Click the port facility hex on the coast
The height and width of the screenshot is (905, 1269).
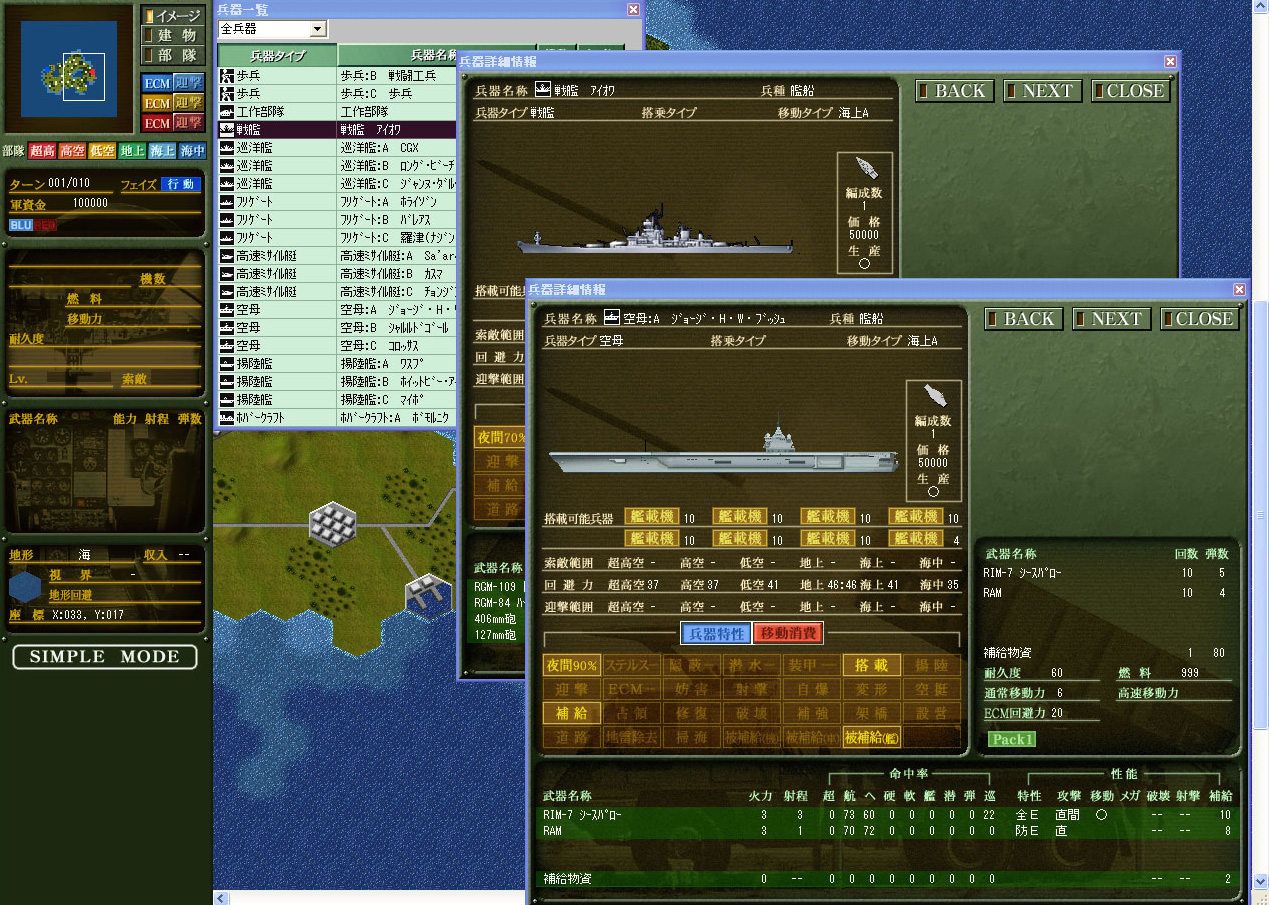coord(427,594)
